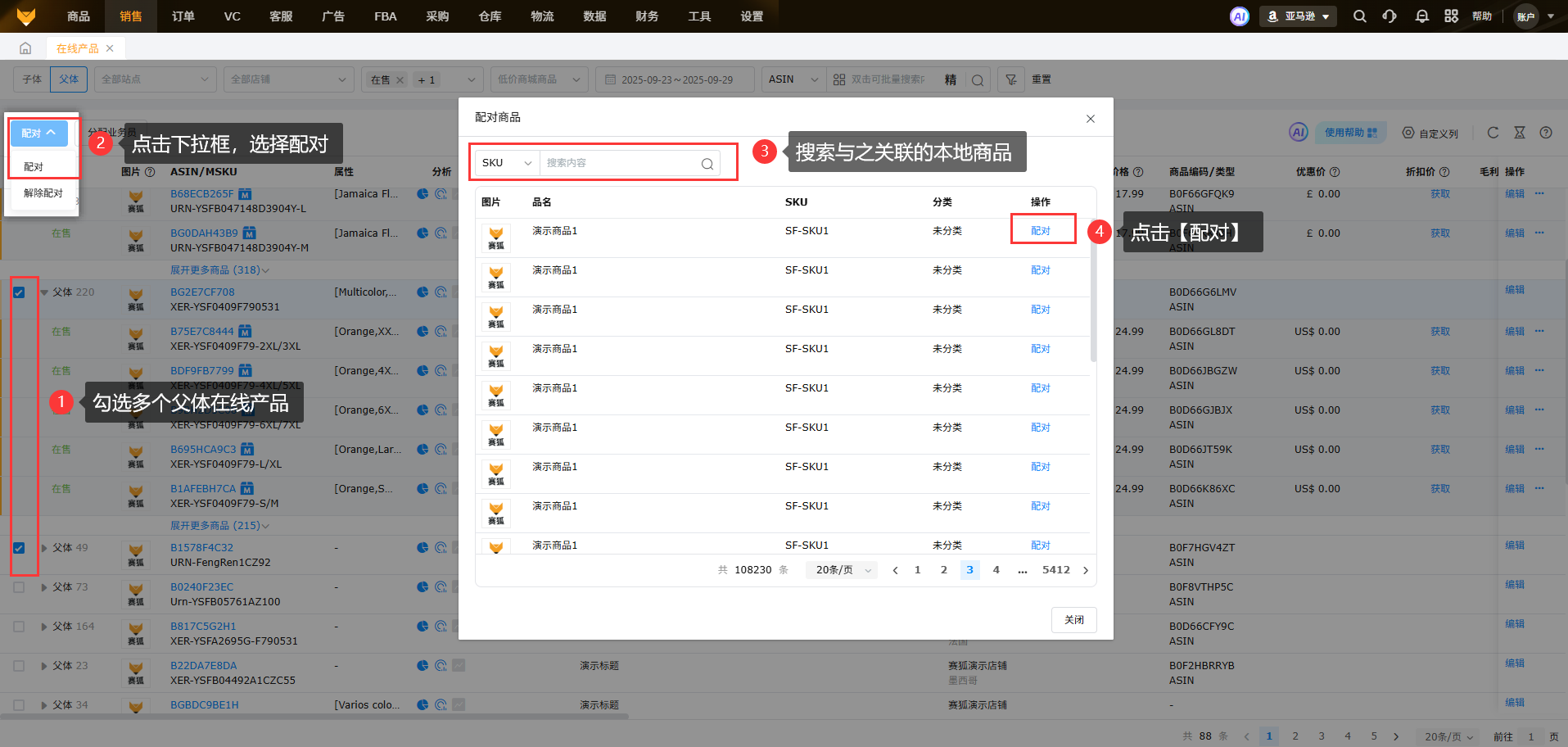
Task: Open the 商品 menu in the top navigation
Action: pos(79,16)
